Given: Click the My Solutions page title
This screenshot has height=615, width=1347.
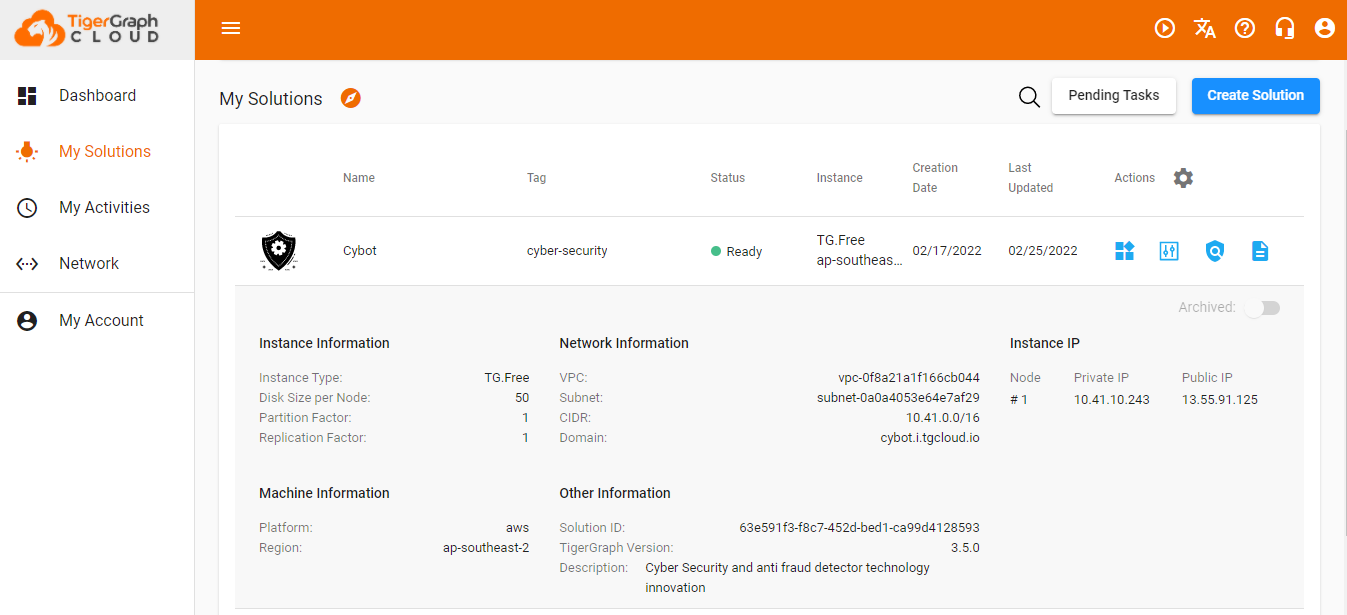Looking at the screenshot, I should click(x=271, y=99).
